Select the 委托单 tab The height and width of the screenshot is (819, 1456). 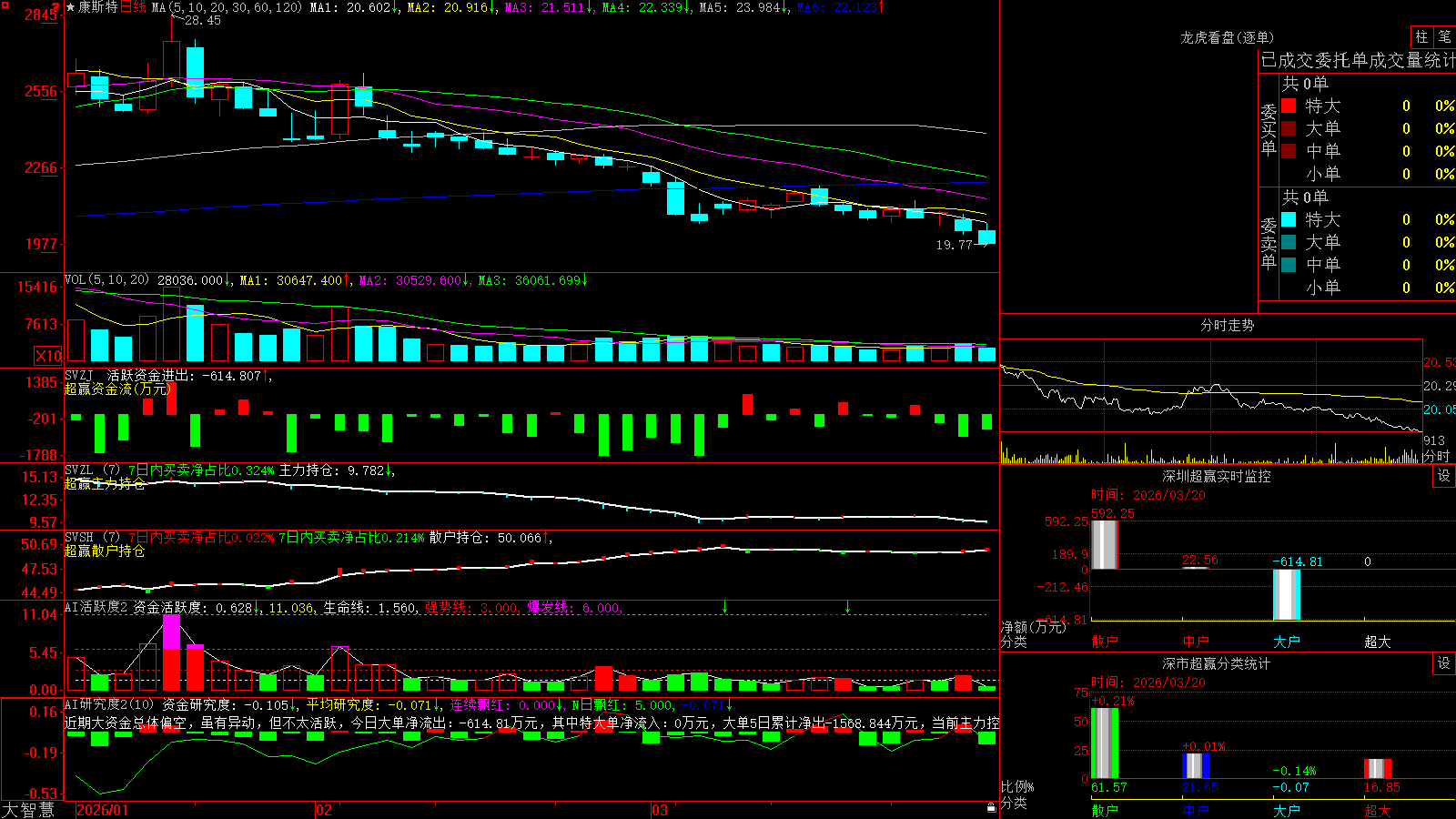(x=1342, y=60)
